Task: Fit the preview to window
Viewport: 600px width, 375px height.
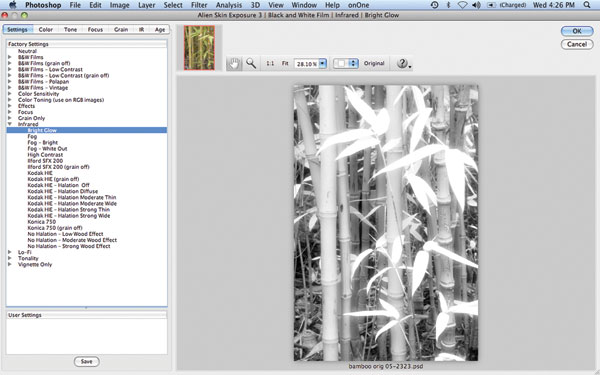Action: tap(285, 64)
